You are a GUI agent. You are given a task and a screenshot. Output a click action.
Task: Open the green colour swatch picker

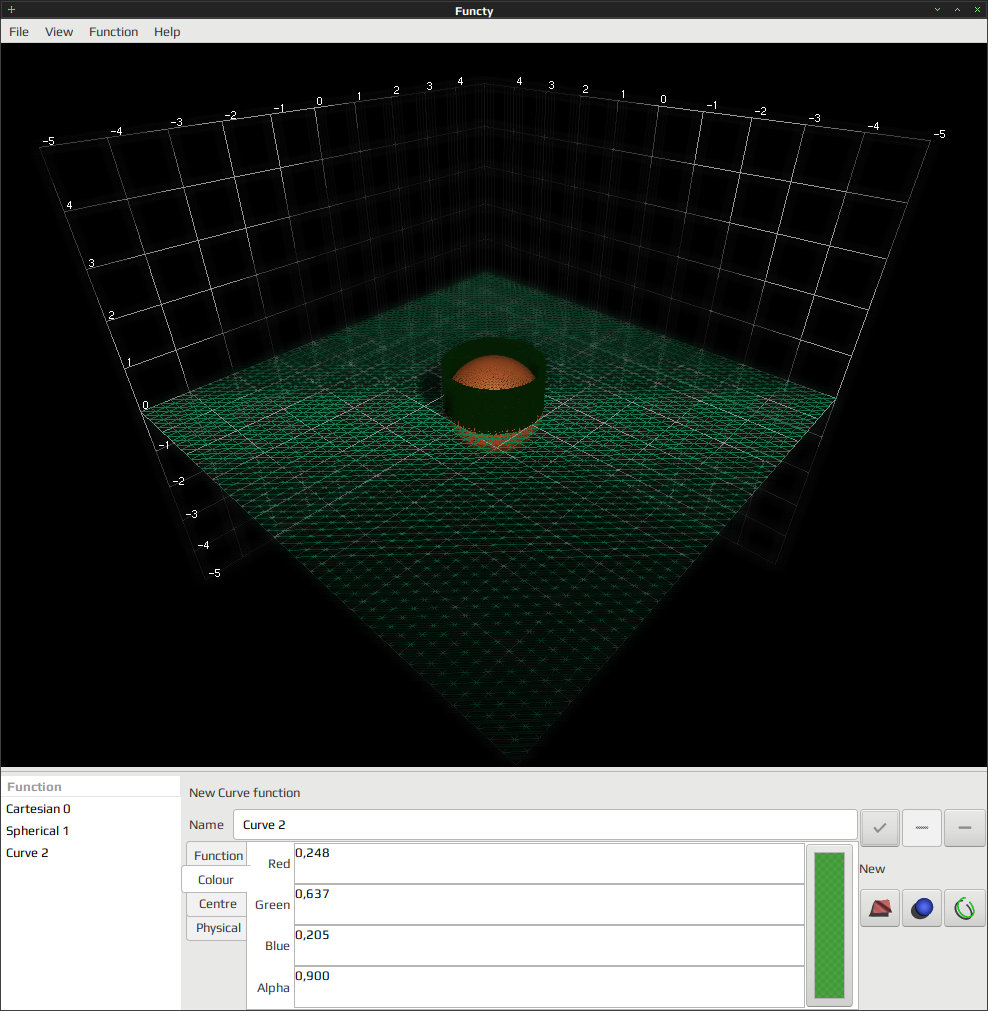click(x=829, y=925)
